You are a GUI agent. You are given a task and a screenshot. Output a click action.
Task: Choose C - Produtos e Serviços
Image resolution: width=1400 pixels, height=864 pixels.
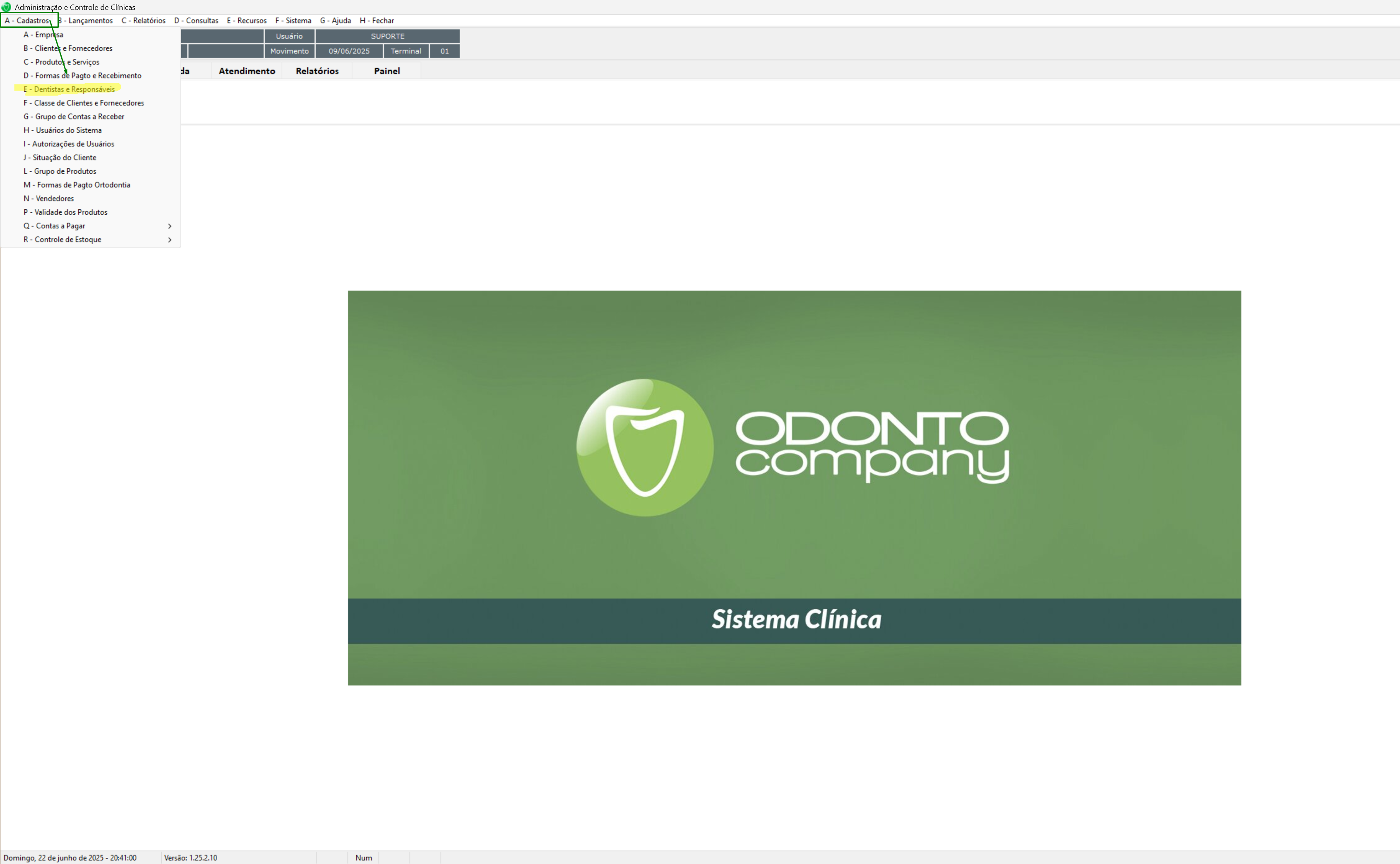62,62
